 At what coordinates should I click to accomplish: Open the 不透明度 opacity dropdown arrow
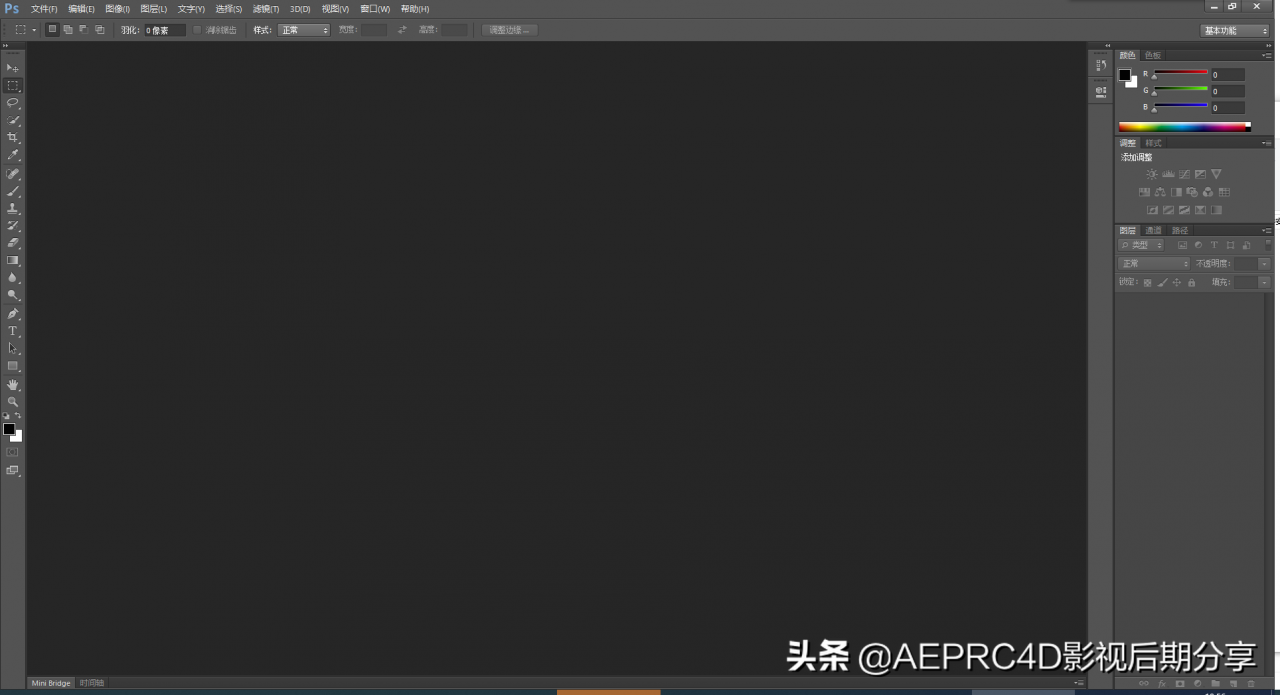pyautogui.click(x=1264, y=264)
